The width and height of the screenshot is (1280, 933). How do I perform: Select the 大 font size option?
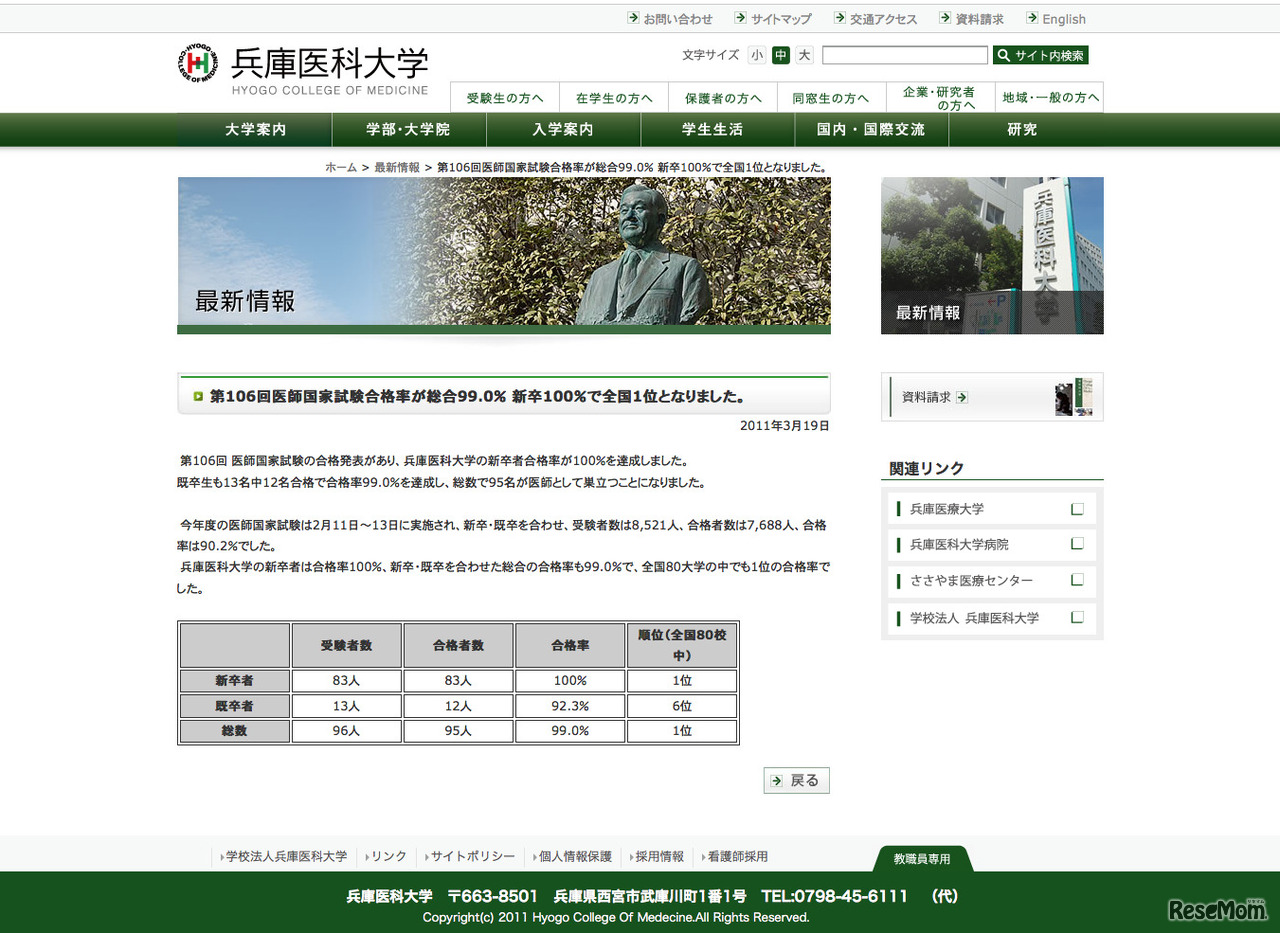click(x=803, y=55)
